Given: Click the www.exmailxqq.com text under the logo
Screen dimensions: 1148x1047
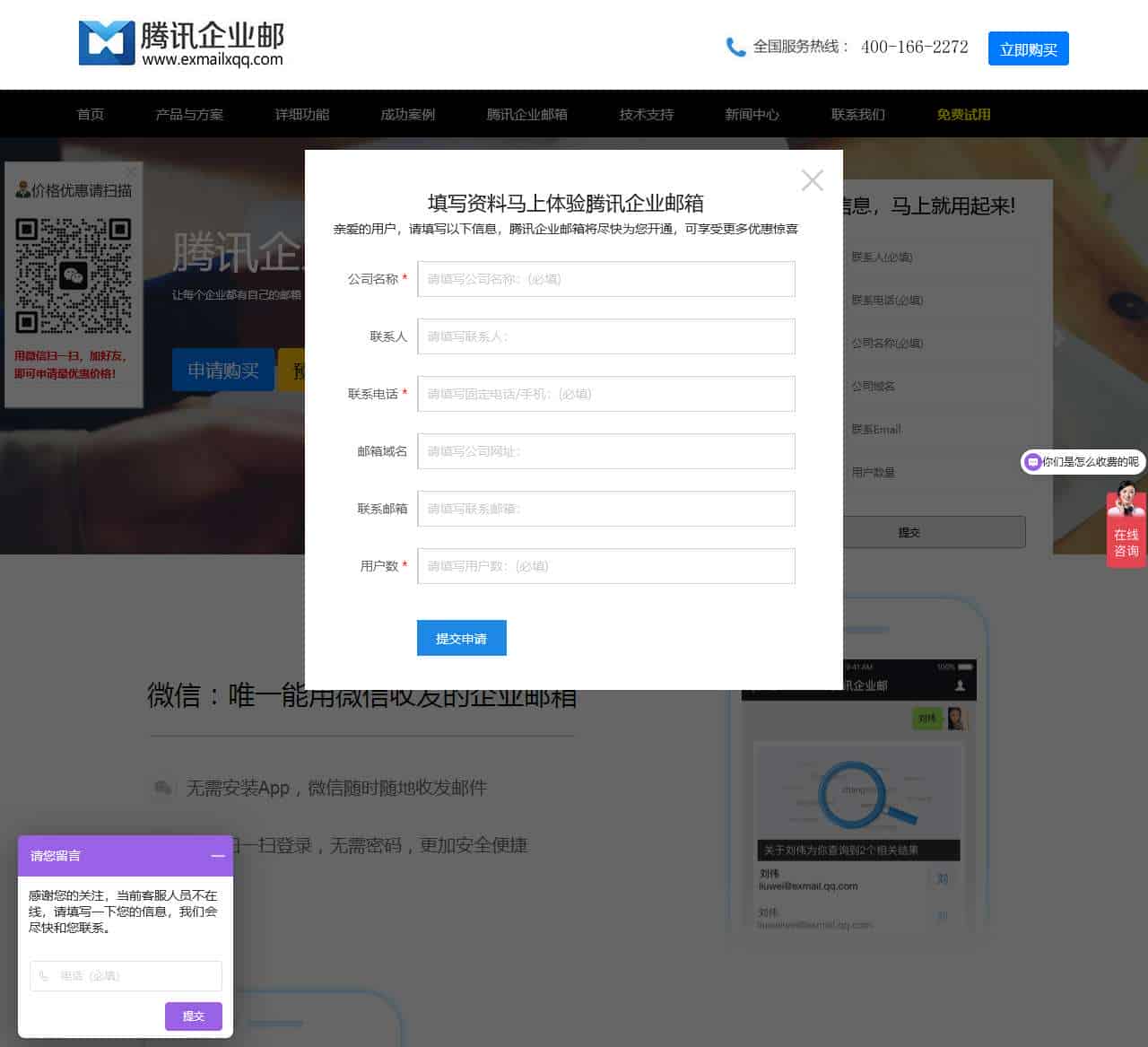Looking at the screenshot, I should (x=213, y=59).
